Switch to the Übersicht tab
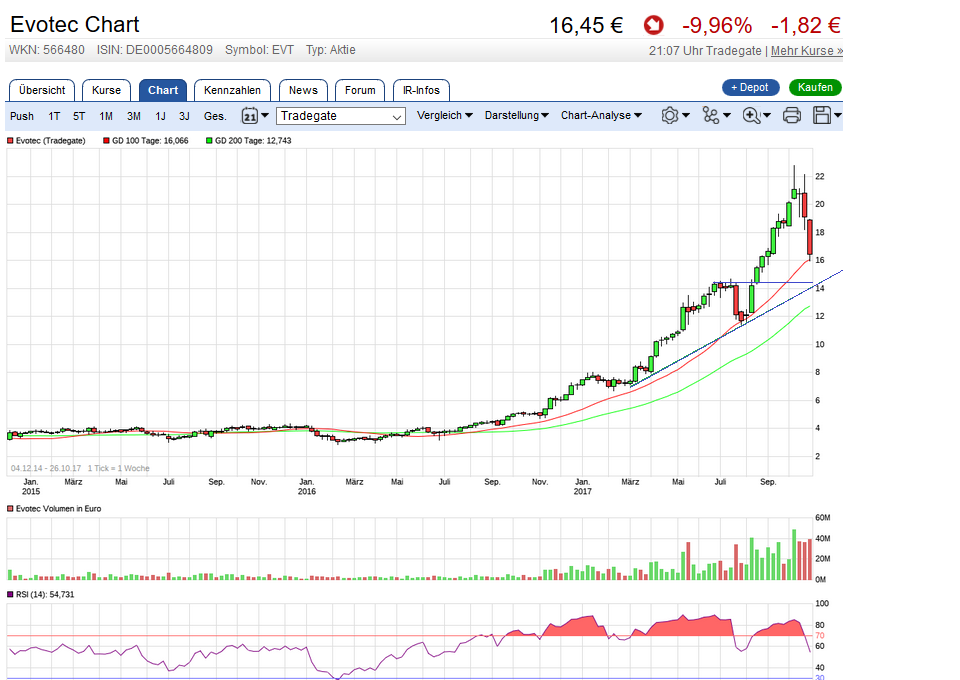The height and width of the screenshot is (680, 960). click(x=42, y=90)
